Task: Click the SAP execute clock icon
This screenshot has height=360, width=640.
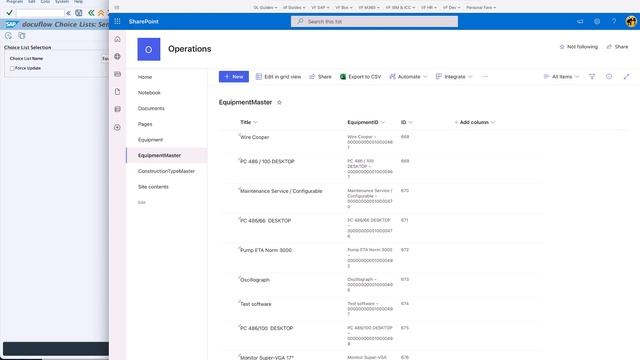Action: click(9, 36)
